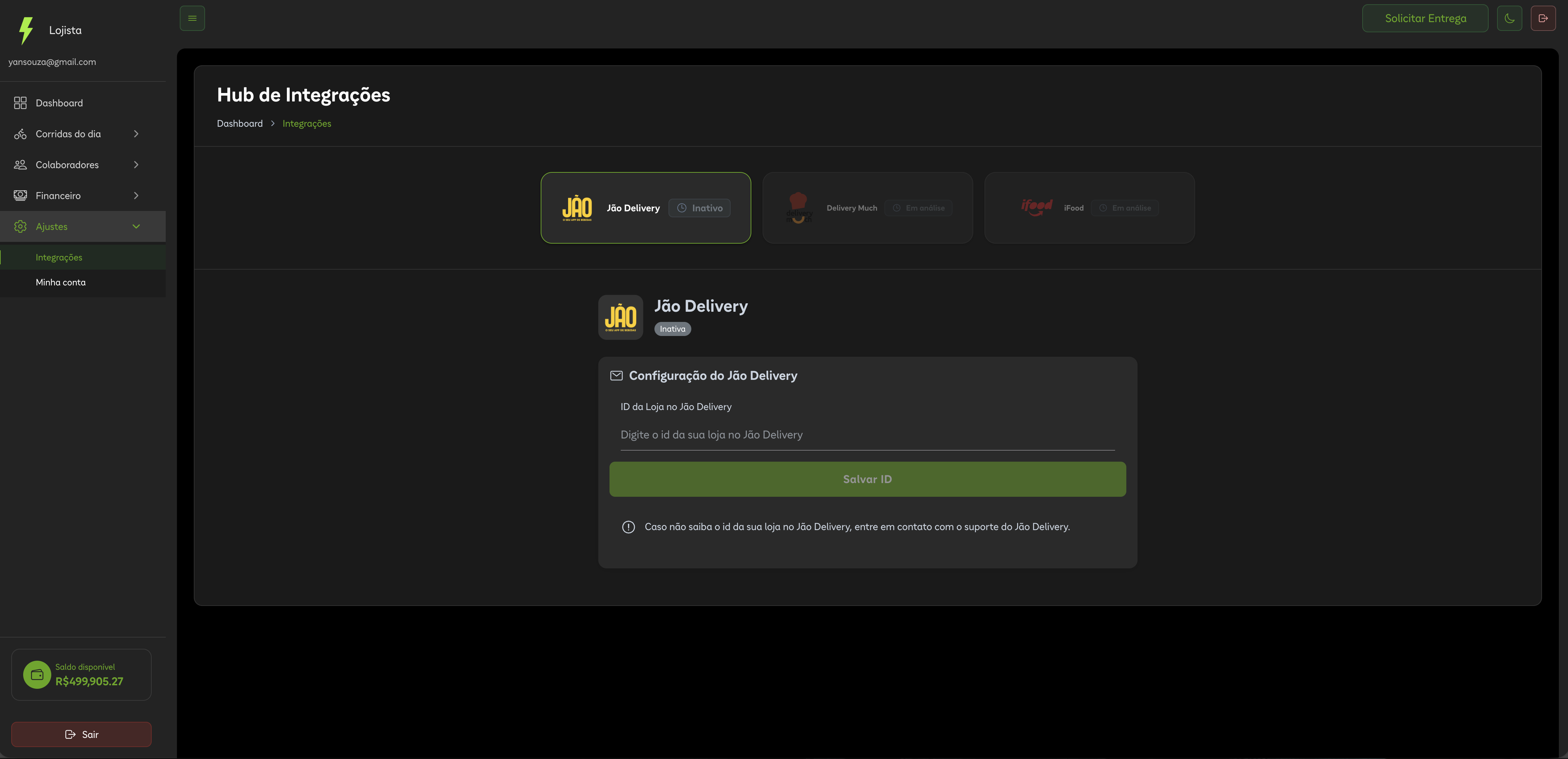
Task: Click the red logout icon top right
Action: pos(1542,18)
